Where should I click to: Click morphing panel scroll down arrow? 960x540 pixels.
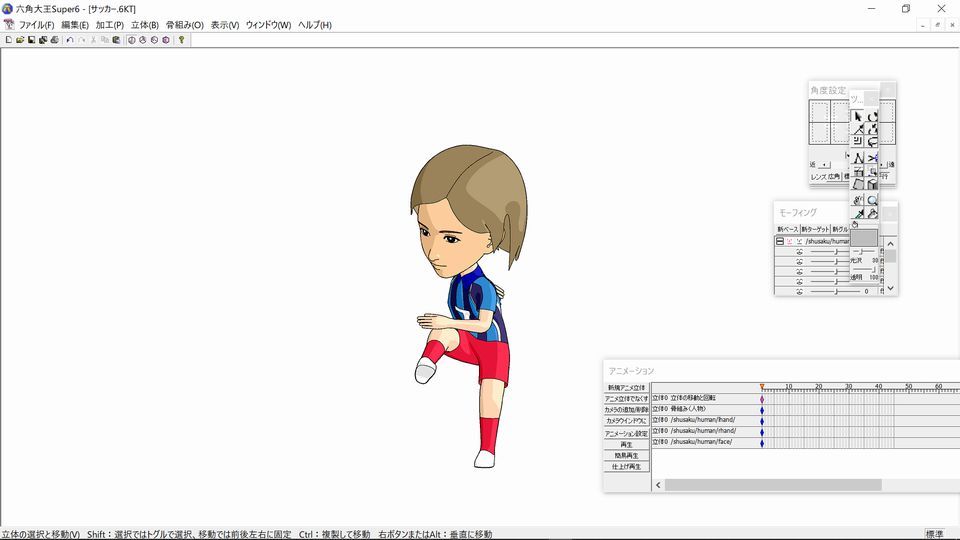[x=891, y=287]
